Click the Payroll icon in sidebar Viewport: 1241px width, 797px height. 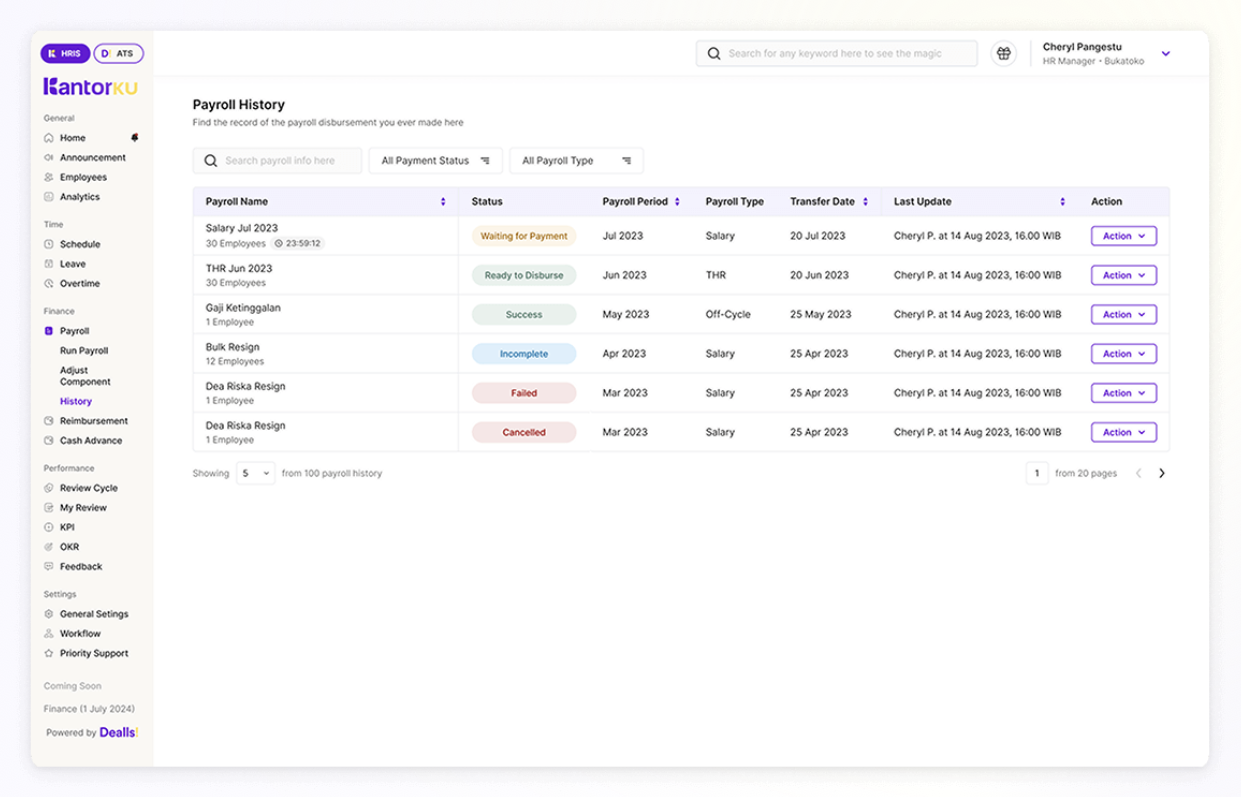(x=49, y=331)
